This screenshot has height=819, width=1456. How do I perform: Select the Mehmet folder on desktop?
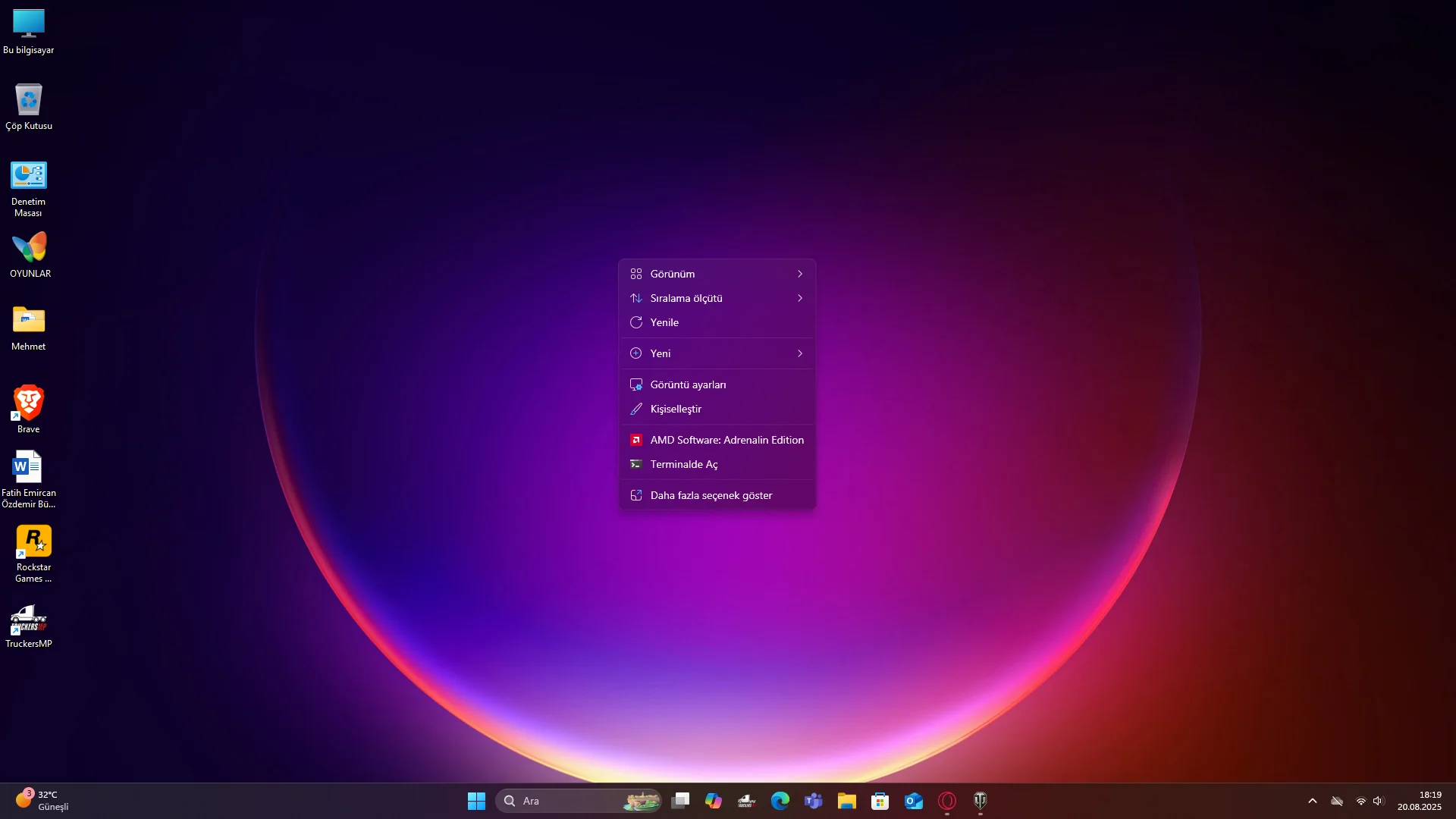tap(29, 321)
